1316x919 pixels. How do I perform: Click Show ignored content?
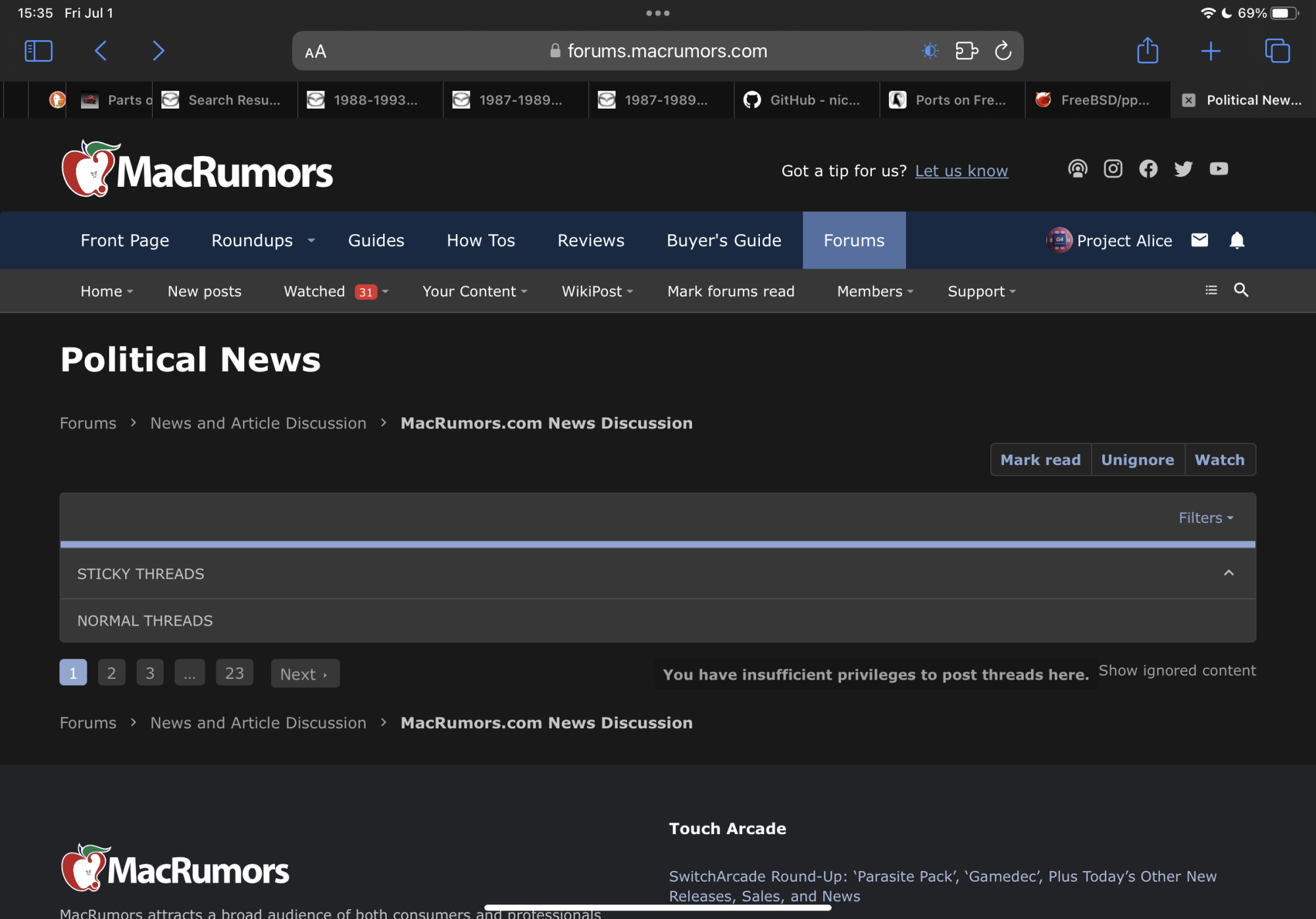[x=1177, y=670]
